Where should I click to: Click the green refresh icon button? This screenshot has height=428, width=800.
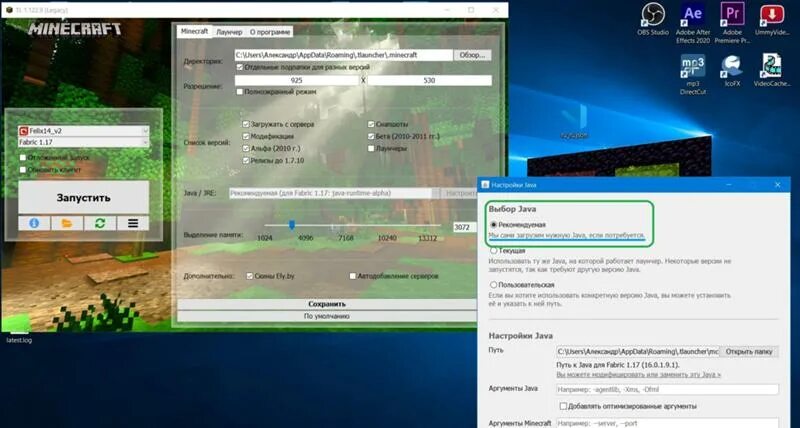pos(100,223)
